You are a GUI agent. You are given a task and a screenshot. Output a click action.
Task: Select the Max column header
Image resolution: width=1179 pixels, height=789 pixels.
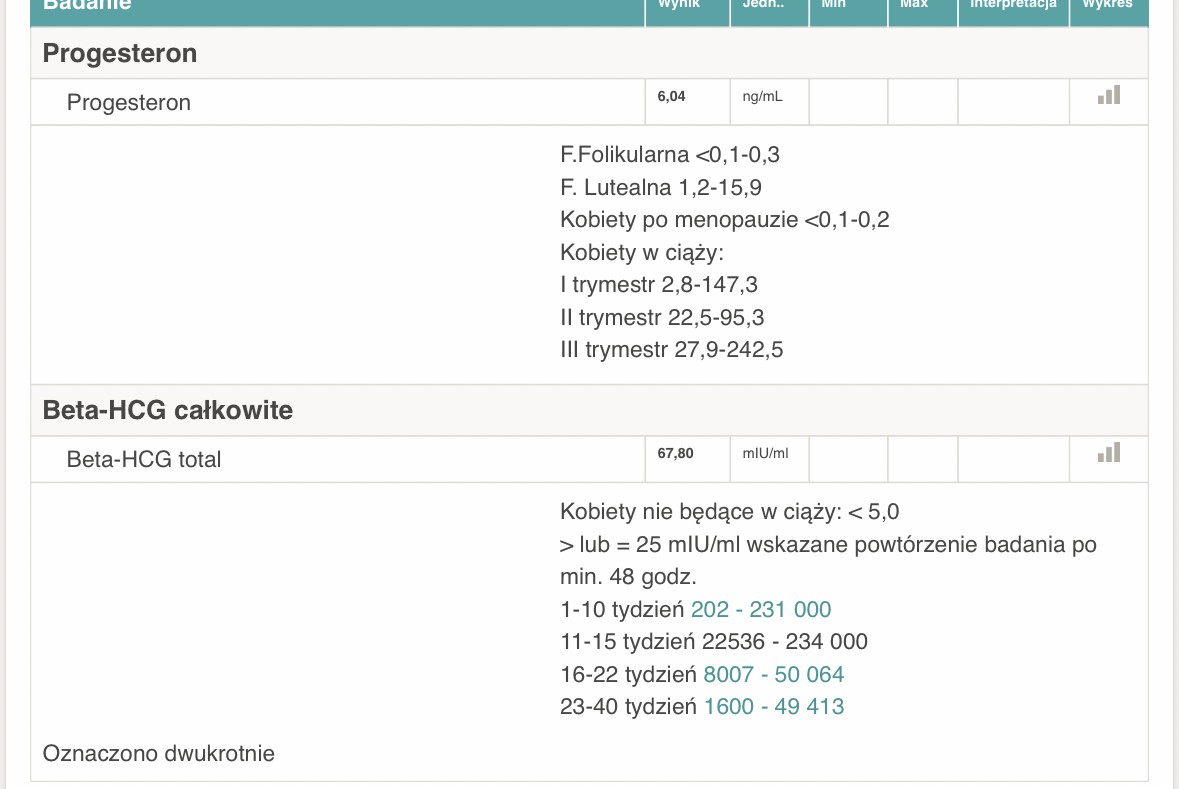(x=913, y=5)
